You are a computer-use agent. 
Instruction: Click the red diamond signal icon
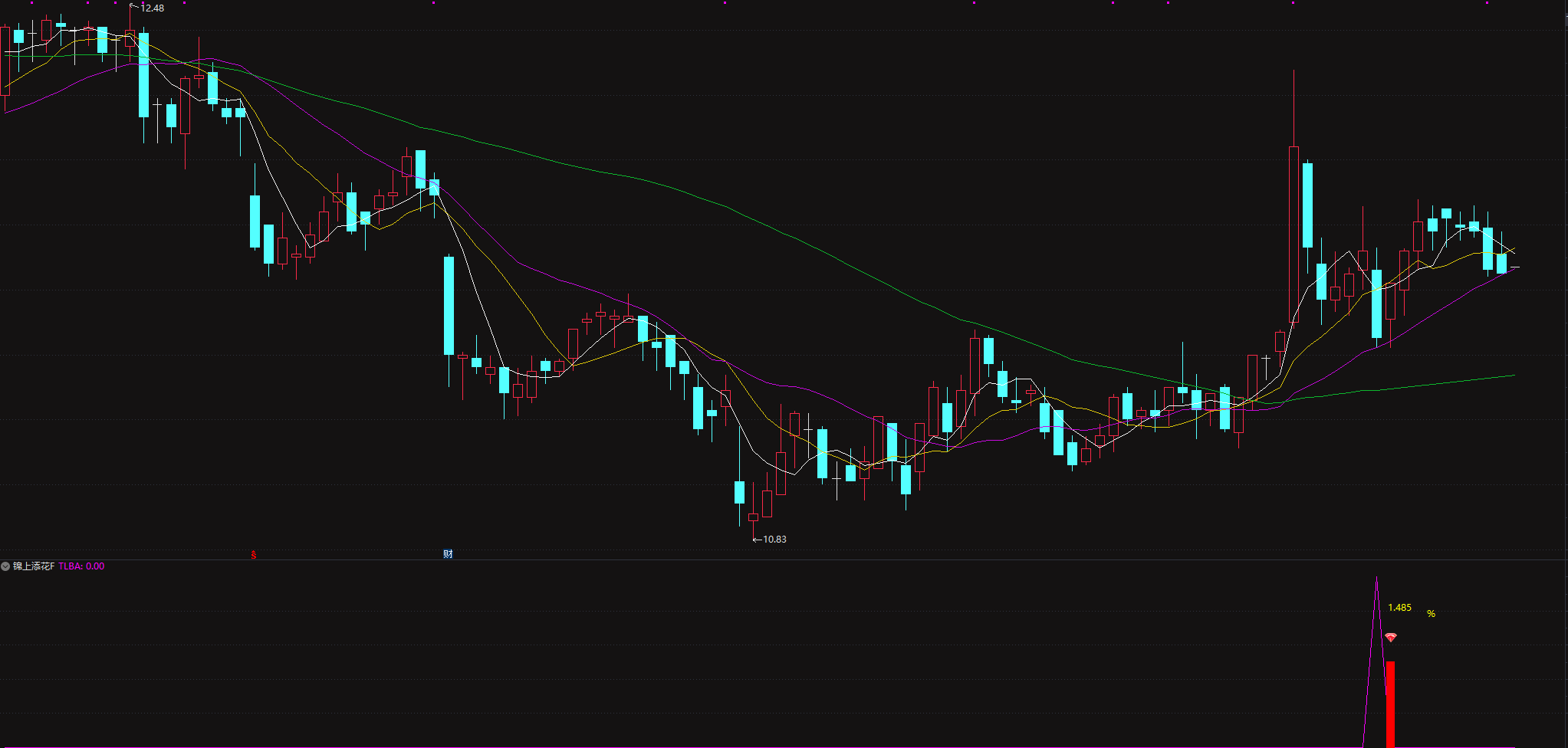(1391, 638)
